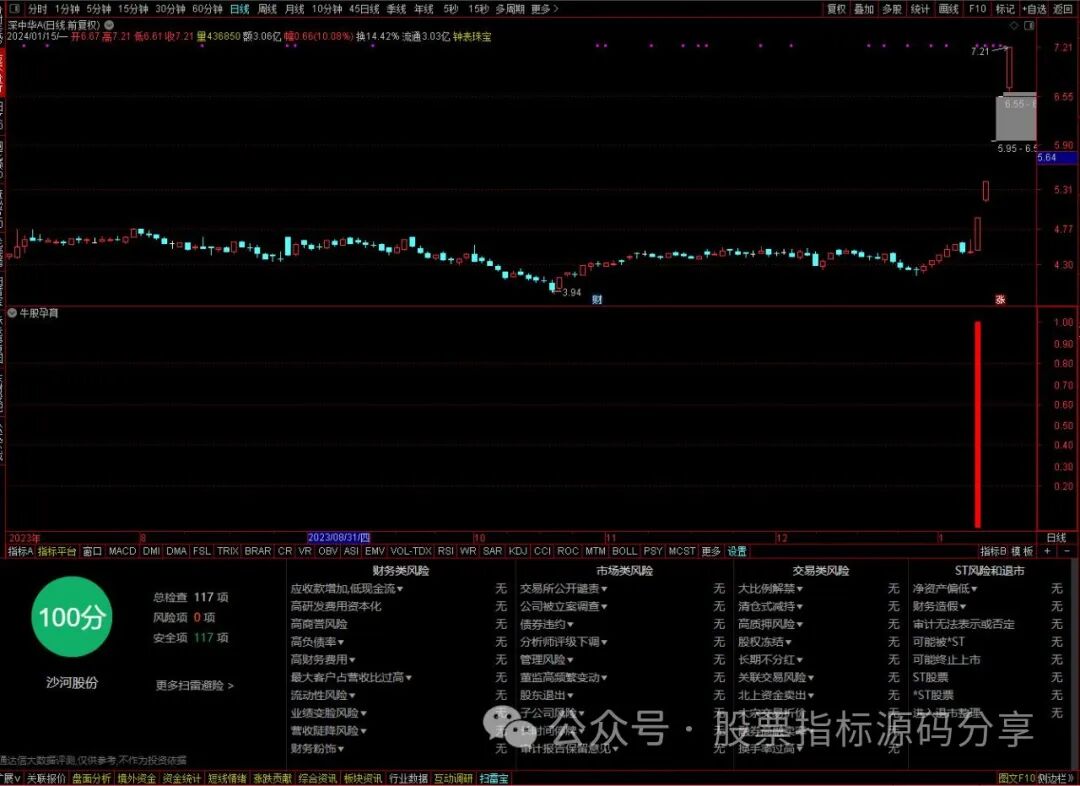The height and width of the screenshot is (786, 1080).
Task: Click the split-window icon beside the diamond
Action: coord(1029,25)
